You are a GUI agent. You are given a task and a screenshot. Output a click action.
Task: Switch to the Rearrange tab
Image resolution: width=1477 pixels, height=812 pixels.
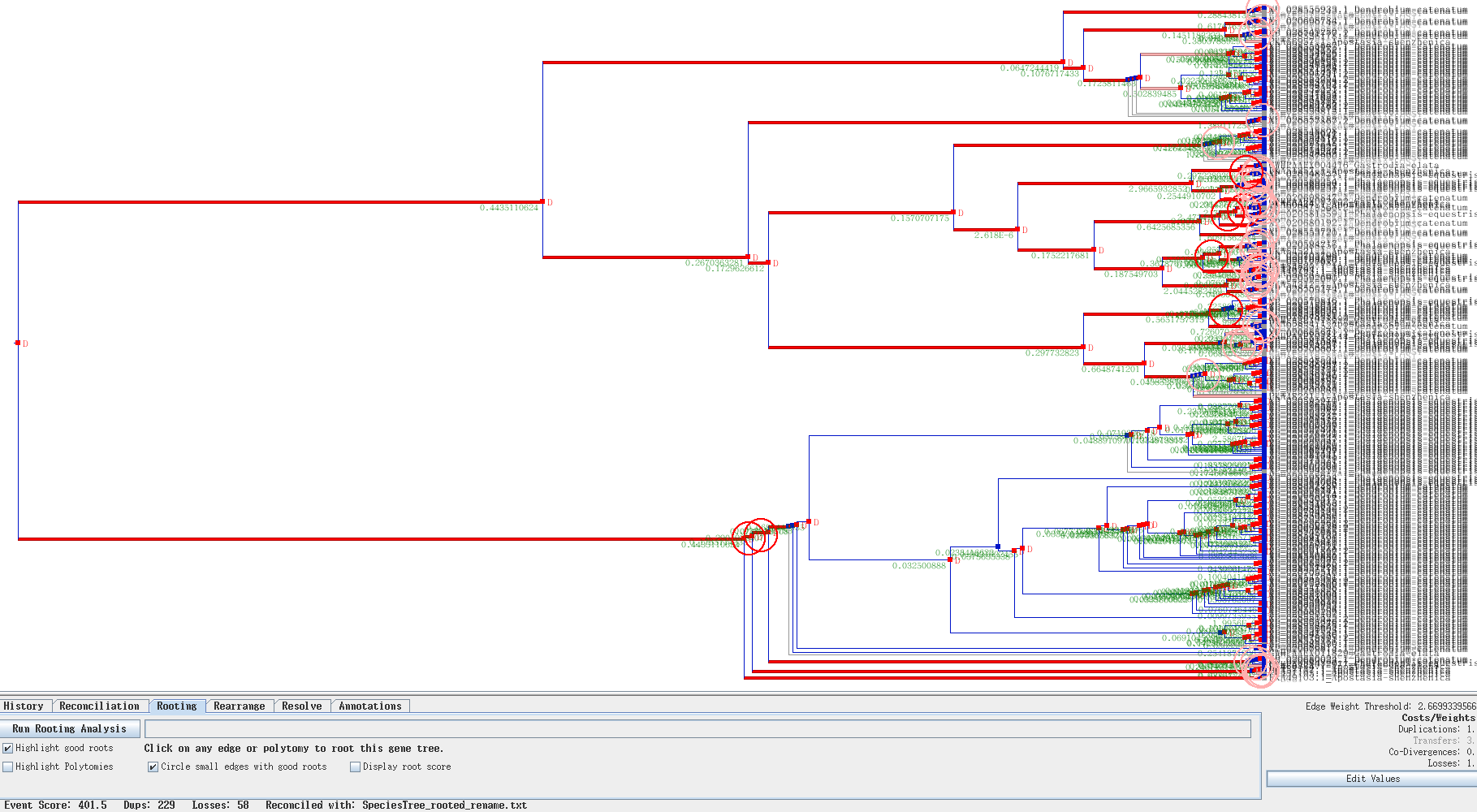(240, 706)
